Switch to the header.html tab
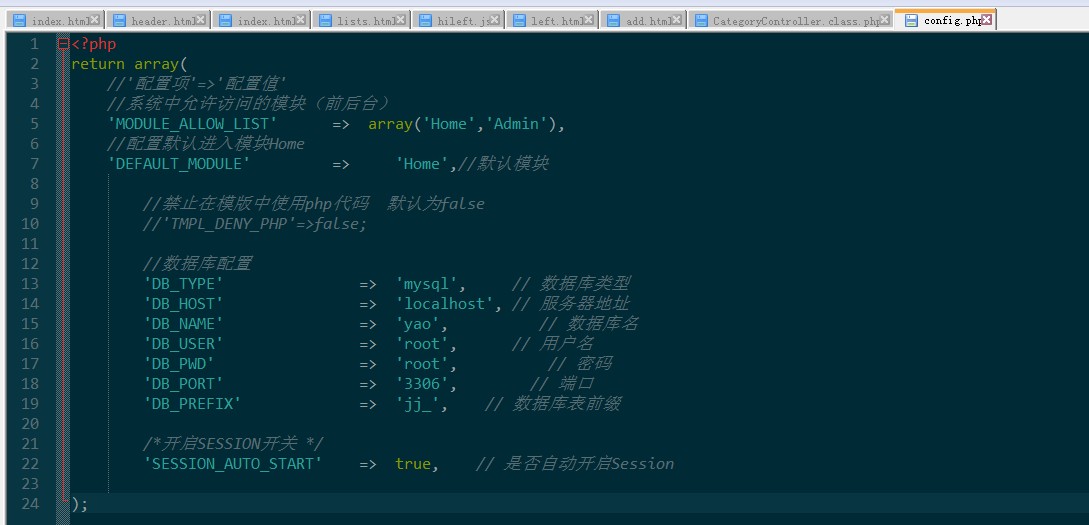Viewport: 1089px width, 525px height. pyautogui.click(x=162, y=21)
